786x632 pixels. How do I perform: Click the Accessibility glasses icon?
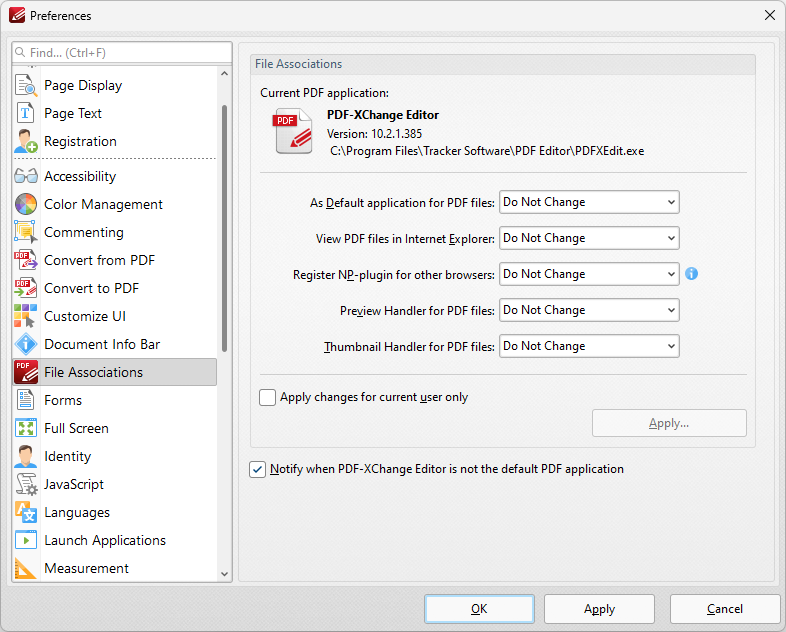[x=26, y=176]
